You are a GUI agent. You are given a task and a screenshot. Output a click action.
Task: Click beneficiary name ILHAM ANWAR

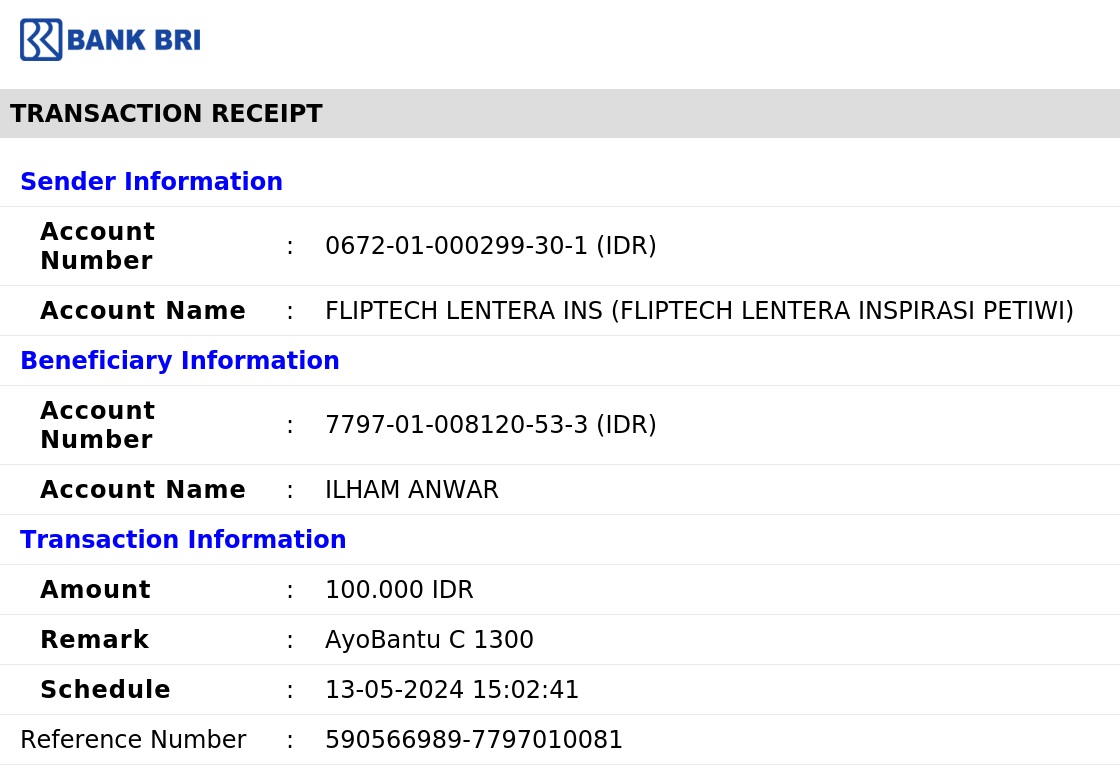tap(411, 489)
